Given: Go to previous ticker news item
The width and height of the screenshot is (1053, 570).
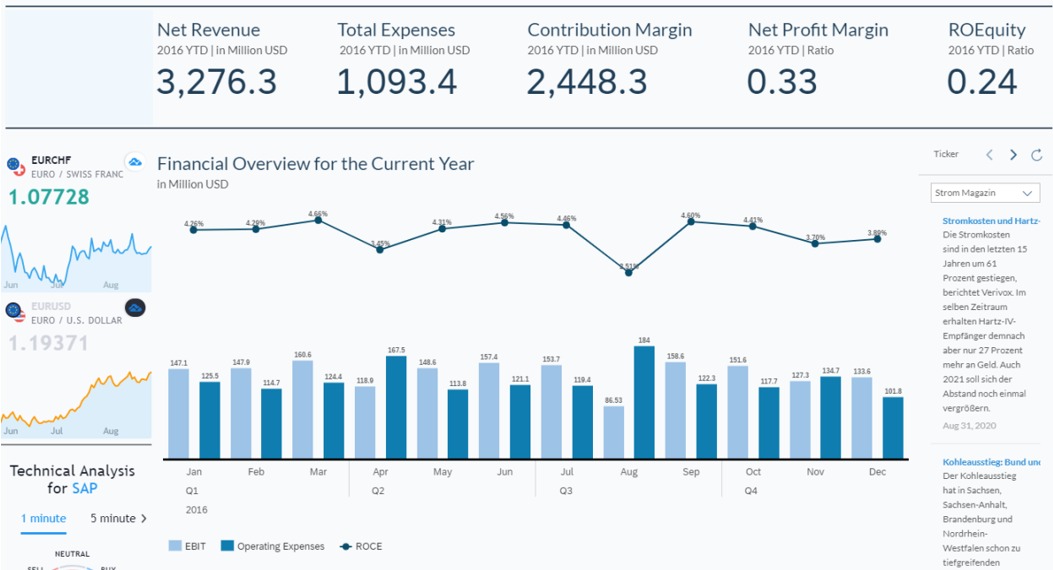Looking at the screenshot, I should [989, 155].
